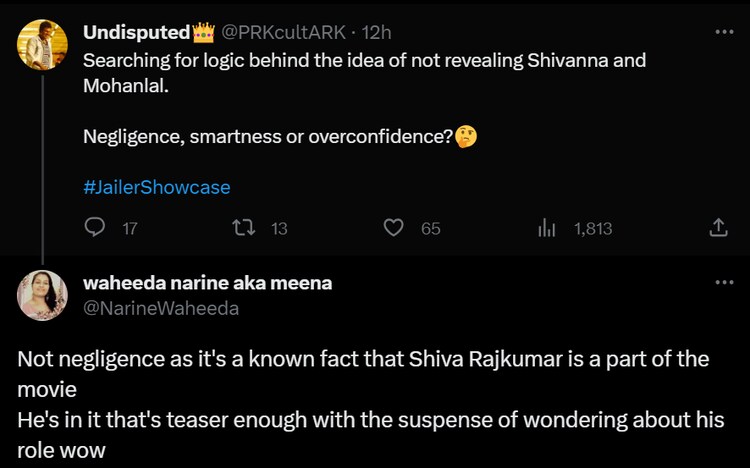Open Undisputed's profile picture
The height and width of the screenshot is (468, 750).
[x=42, y=44]
